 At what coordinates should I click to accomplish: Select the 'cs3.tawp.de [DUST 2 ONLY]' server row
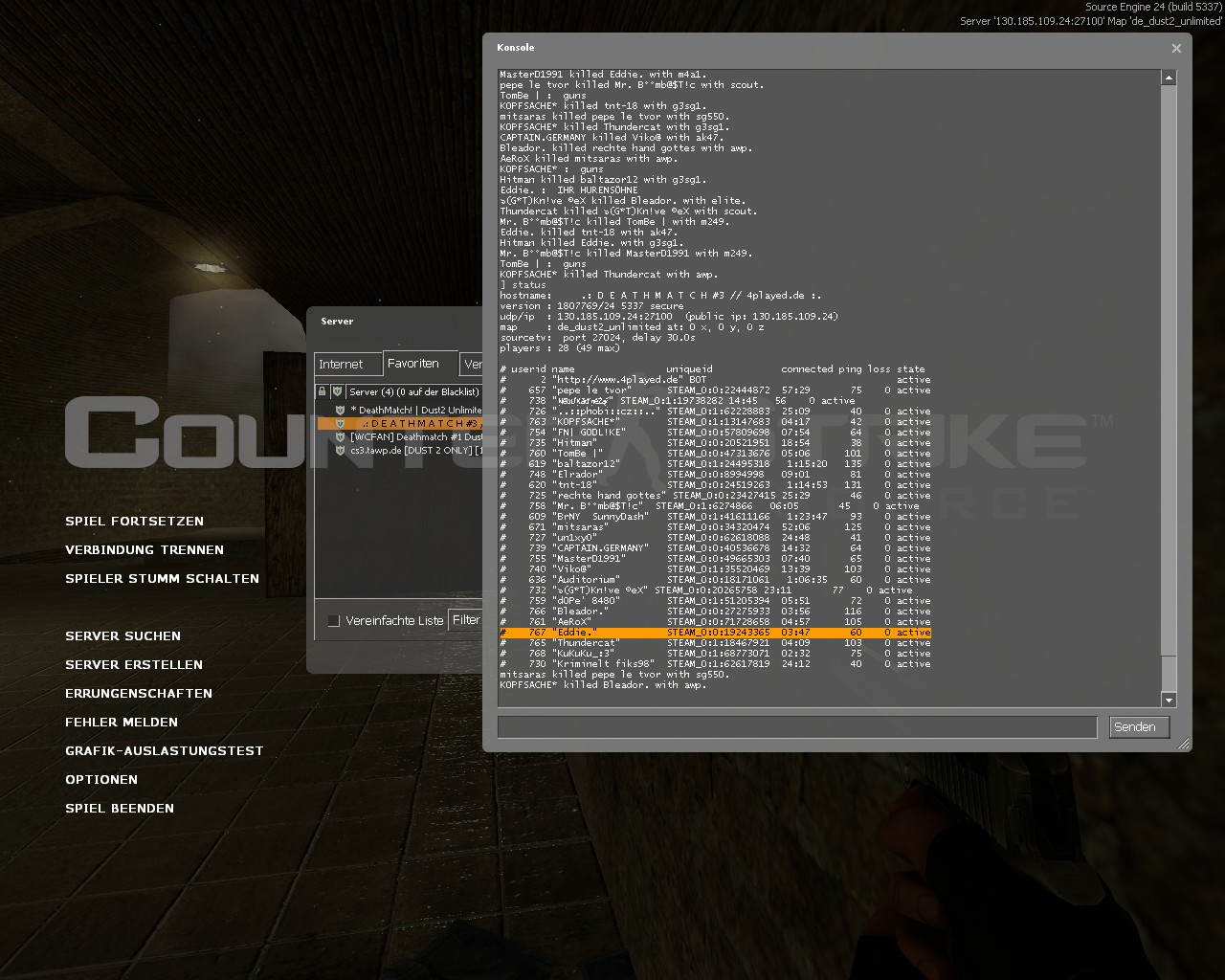(399, 450)
